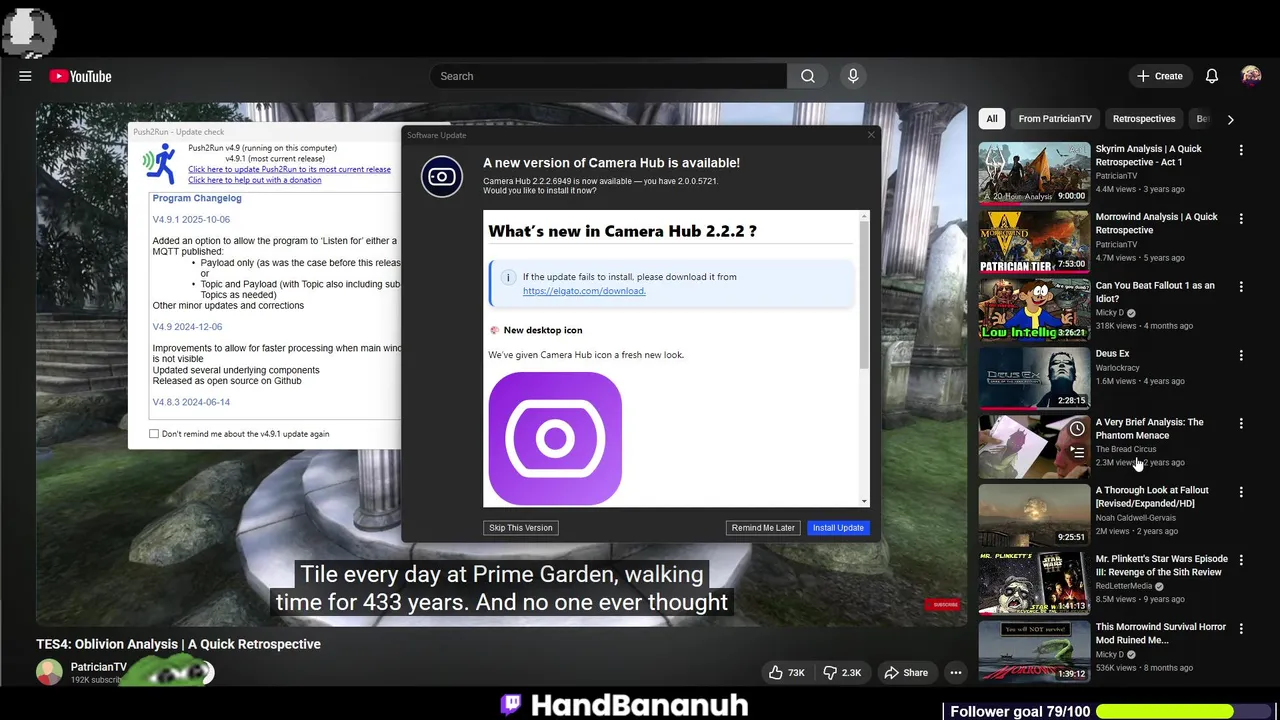Screen dimensions: 1280x720
Task: Click Skip This Version button
Action: pyautogui.click(x=521, y=528)
